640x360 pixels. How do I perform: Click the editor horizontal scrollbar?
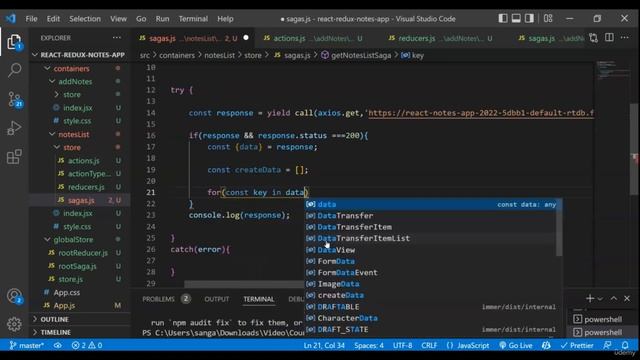point(244,284)
